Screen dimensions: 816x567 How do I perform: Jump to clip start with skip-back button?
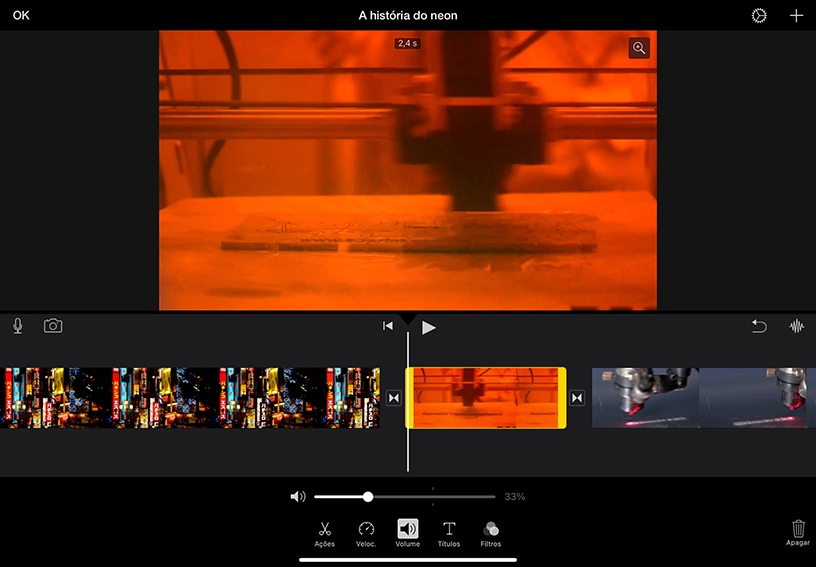[388, 326]
